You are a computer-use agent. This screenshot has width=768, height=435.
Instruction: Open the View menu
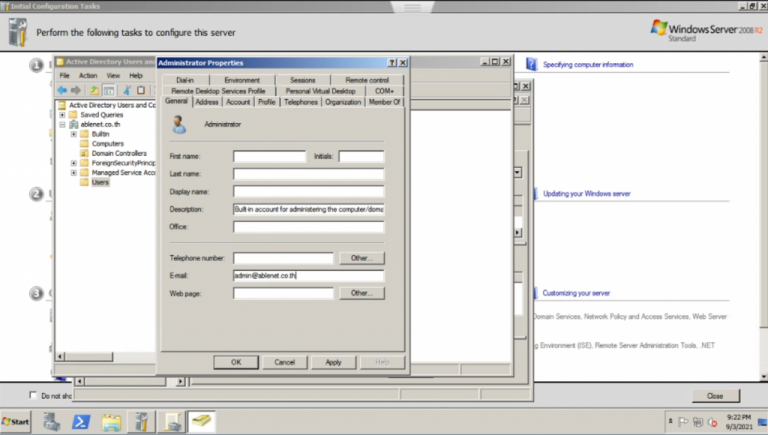coord(113,75)
